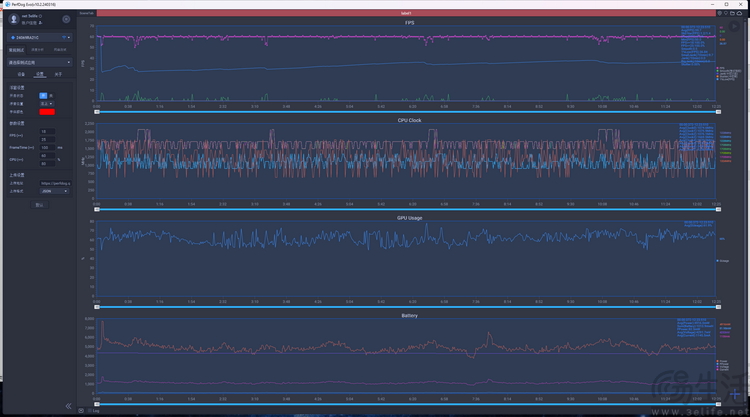Click the blue plus button at bottom right
This screenshot has height=417, width=750.
coord(737,396)
